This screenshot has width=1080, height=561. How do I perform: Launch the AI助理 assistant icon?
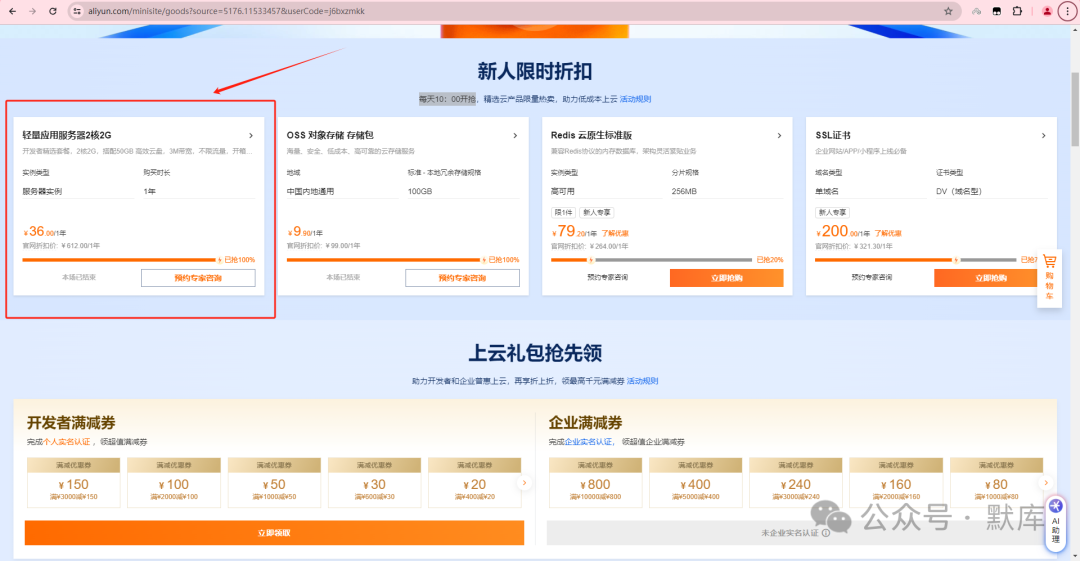point(1055,524)
